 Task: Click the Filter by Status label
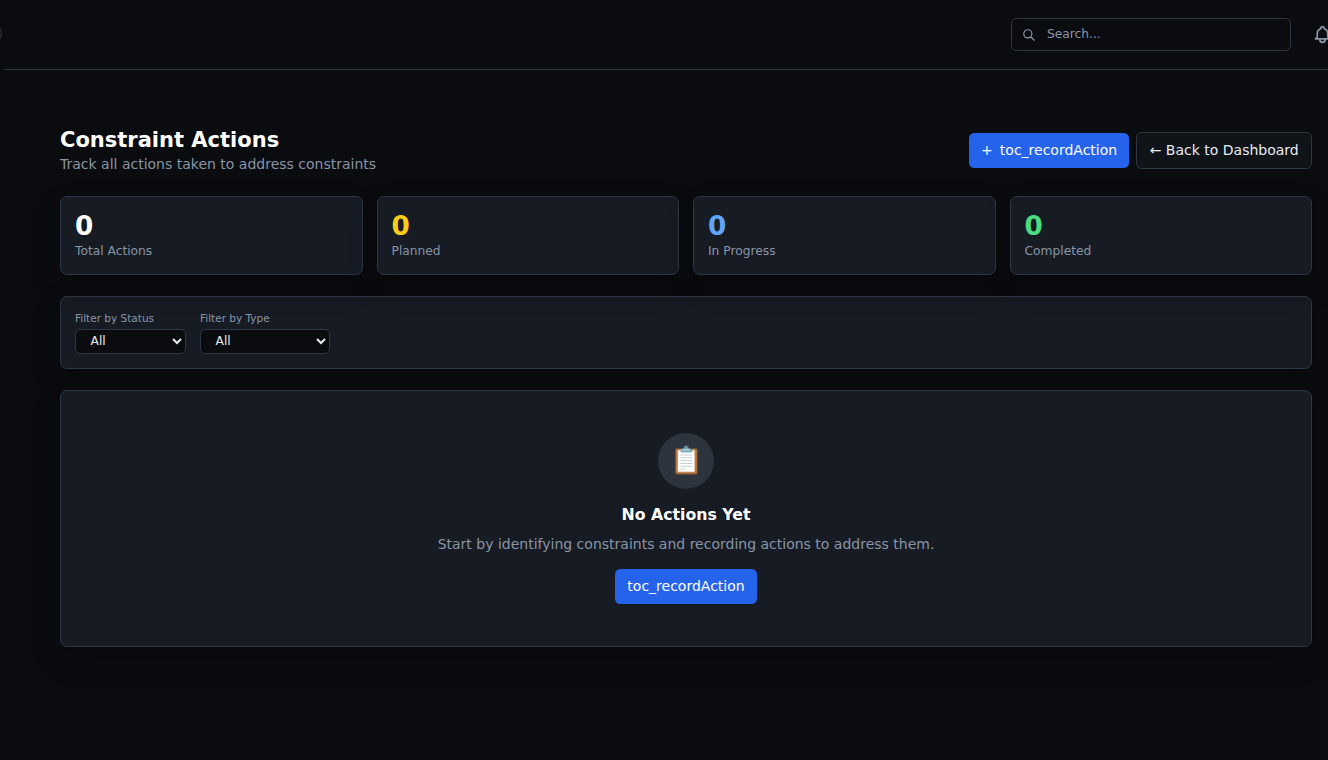click(115, 318)
